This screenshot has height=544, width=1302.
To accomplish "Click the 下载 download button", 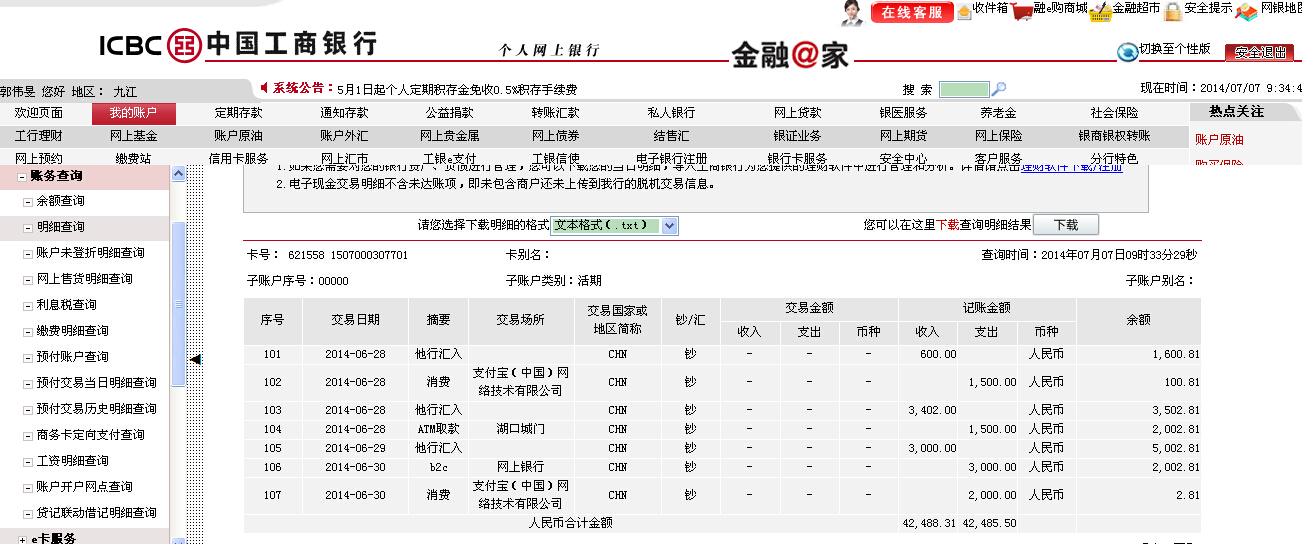I will [1065, 225].
